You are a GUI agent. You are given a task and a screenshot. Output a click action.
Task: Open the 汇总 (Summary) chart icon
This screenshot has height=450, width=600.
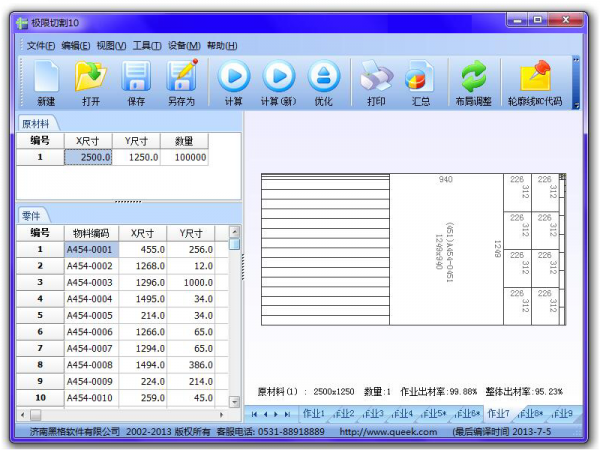(420, 77)
